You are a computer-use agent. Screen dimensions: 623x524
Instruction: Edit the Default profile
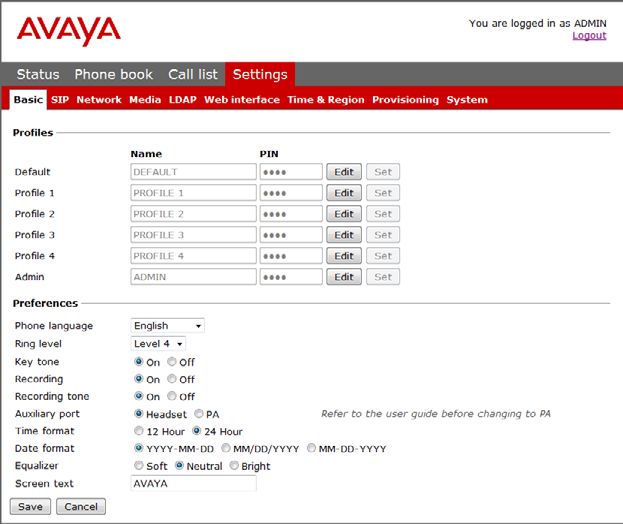click(344, 172)
